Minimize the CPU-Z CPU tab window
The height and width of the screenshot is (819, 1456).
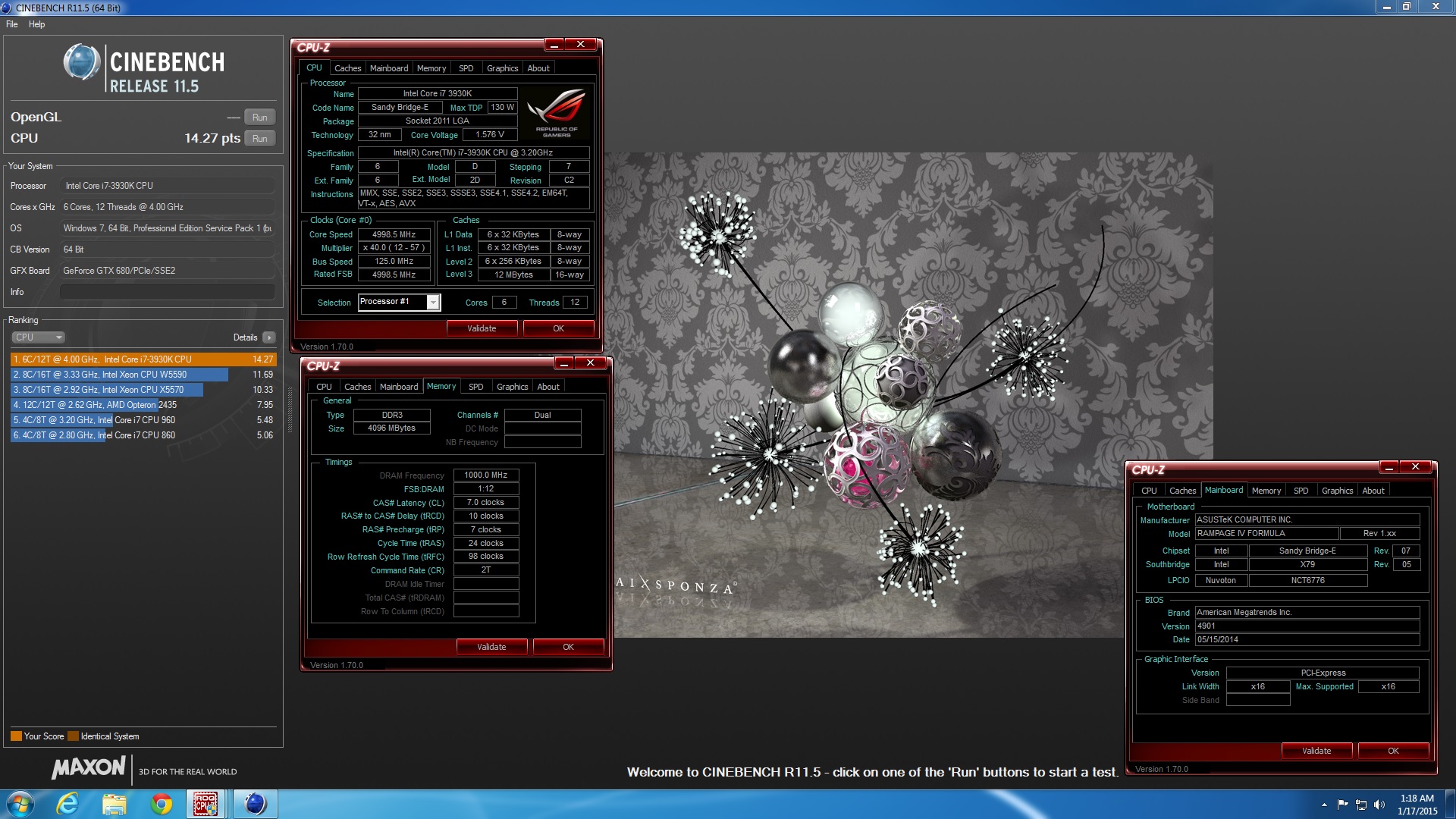click(x=554, y=45)
